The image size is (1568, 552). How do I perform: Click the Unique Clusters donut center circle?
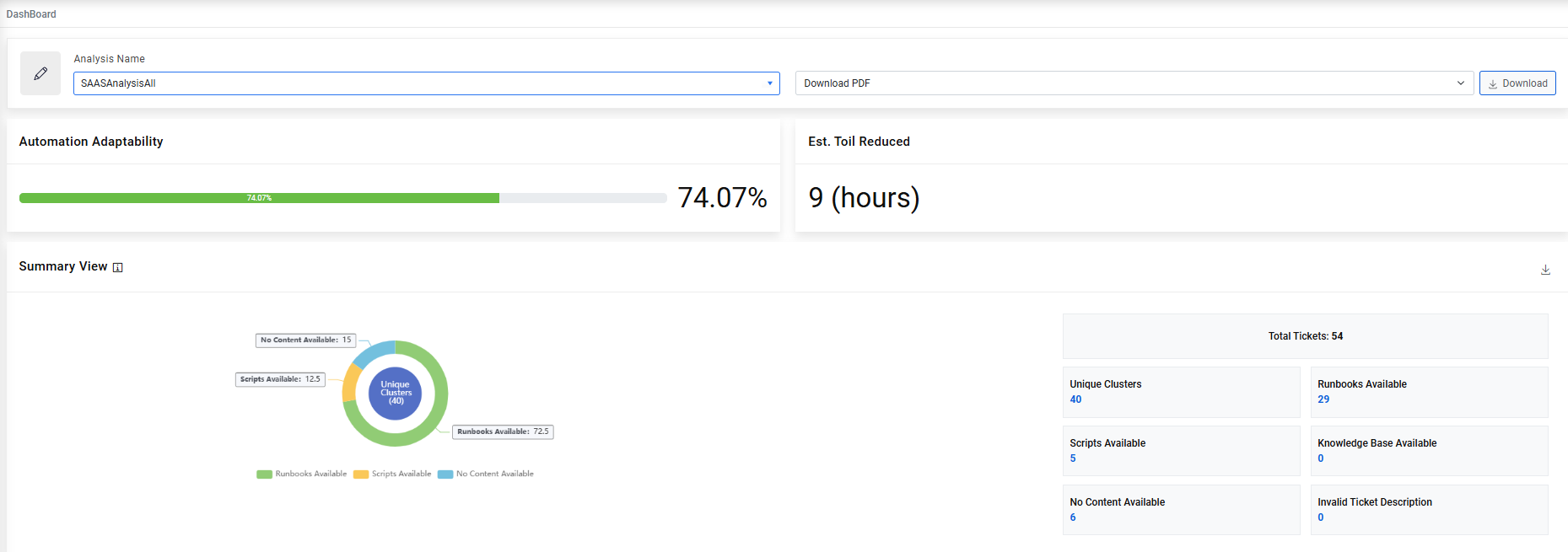[x=396, y=393]
